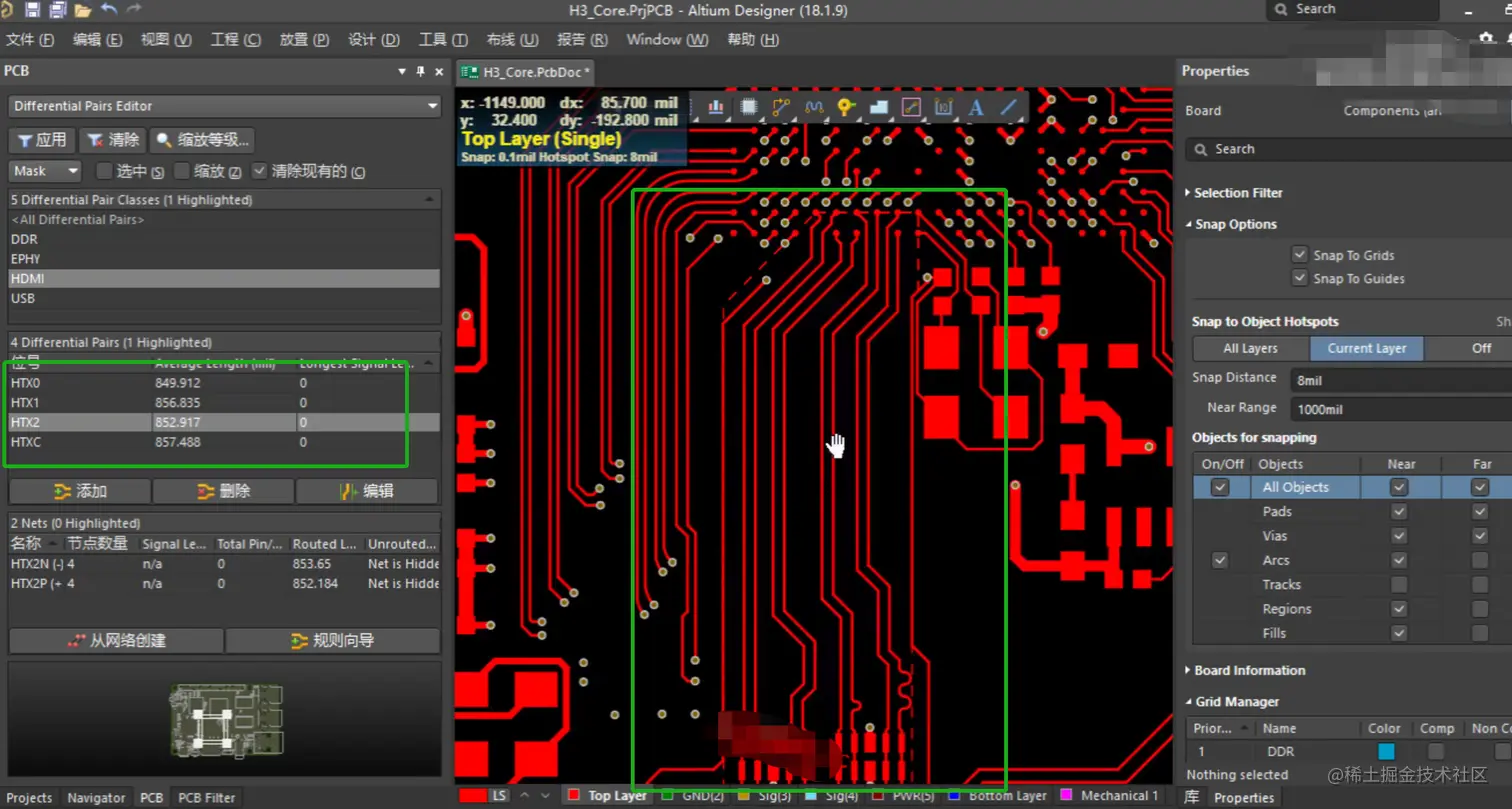This screenshot has width=1512, height=809.
Task: Open the Mask mode dropdown
Action: click(x=44, y=171)
